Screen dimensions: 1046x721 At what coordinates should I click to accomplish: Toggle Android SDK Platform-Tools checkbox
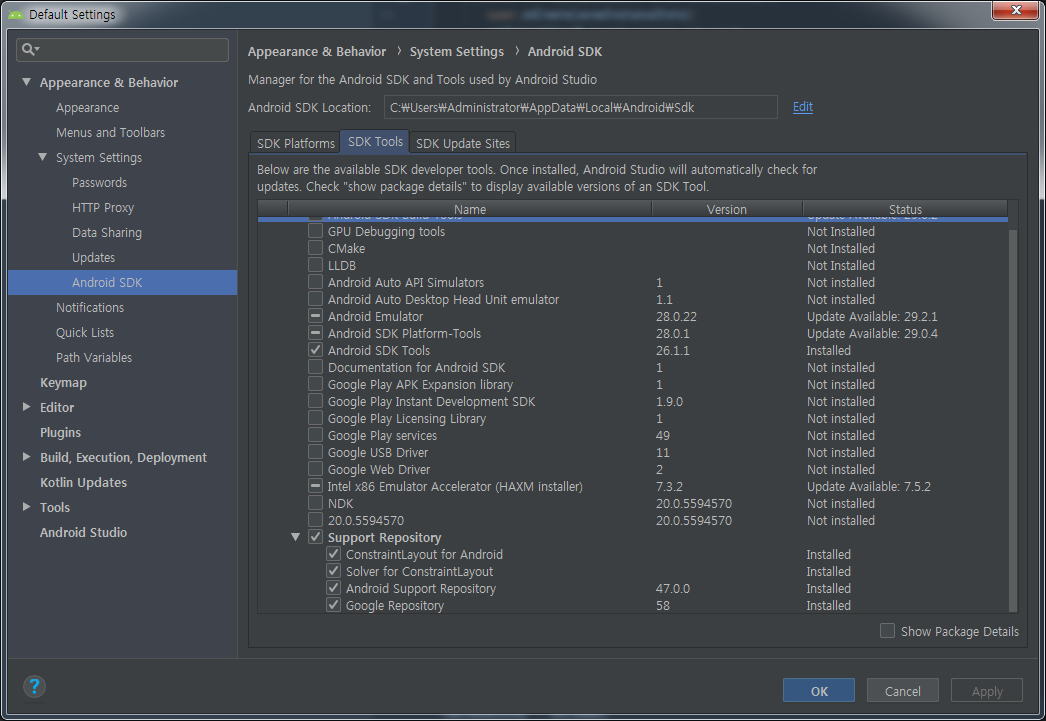tap(316, 333)
